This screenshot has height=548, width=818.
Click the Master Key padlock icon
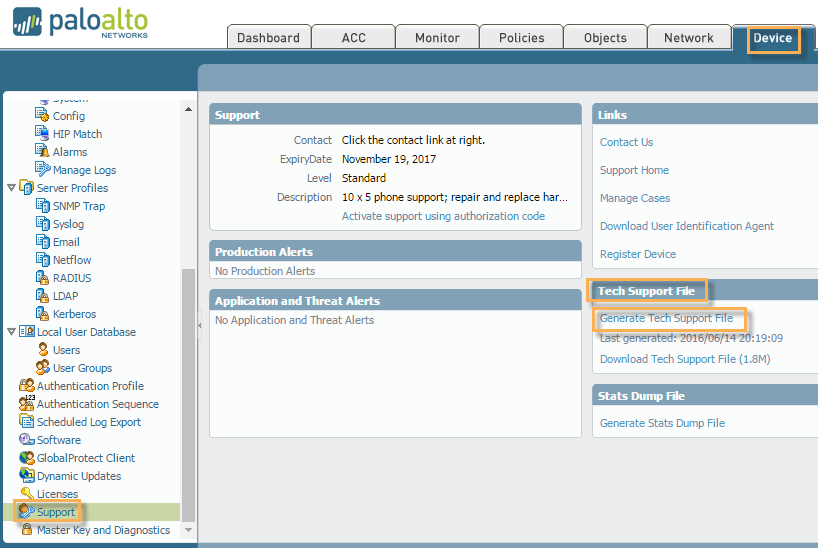pos(27,529)
